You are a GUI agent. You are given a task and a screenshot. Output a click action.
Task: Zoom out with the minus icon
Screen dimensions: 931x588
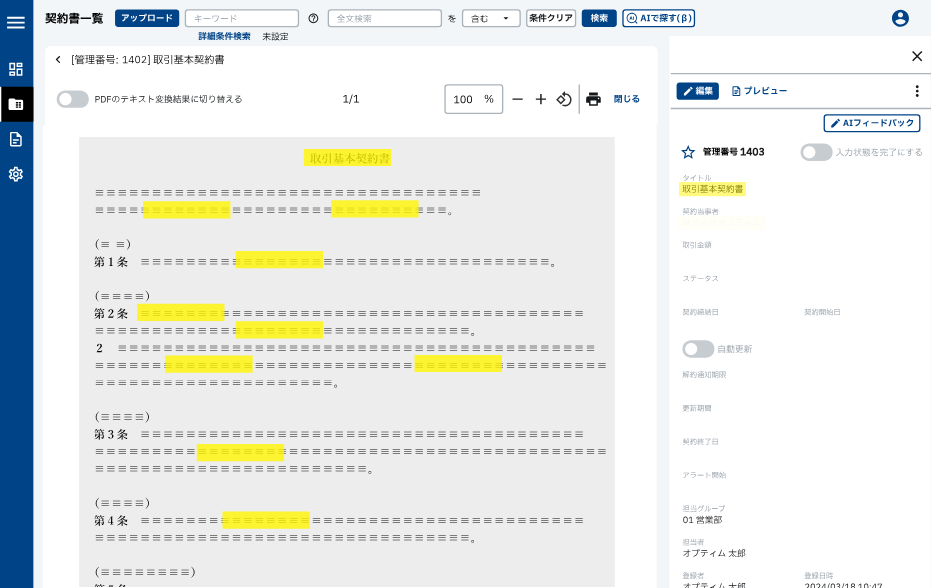[x=517, y=99]
